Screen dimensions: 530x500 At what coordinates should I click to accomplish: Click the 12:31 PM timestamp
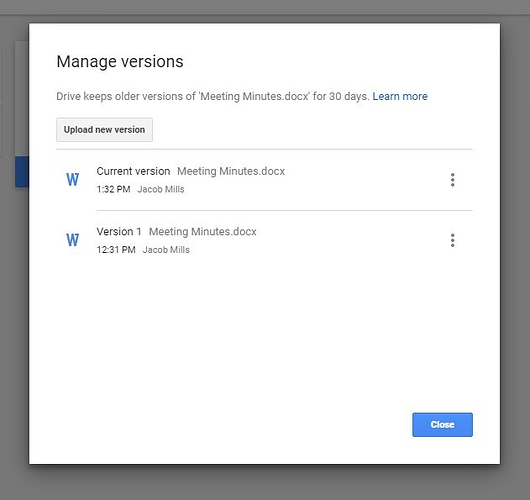(116, 250)
